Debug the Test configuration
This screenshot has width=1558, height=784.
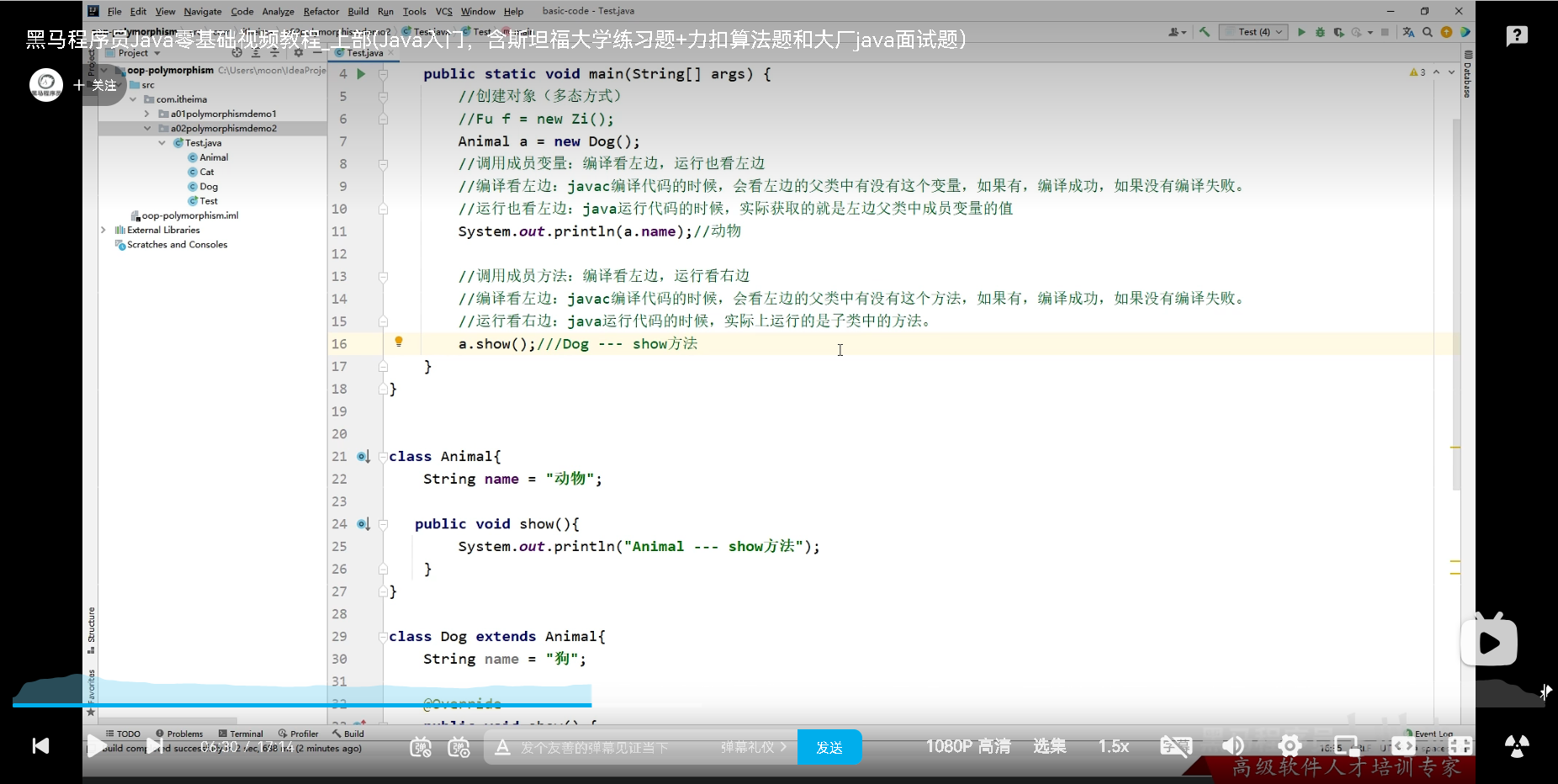pos(1320,32)
